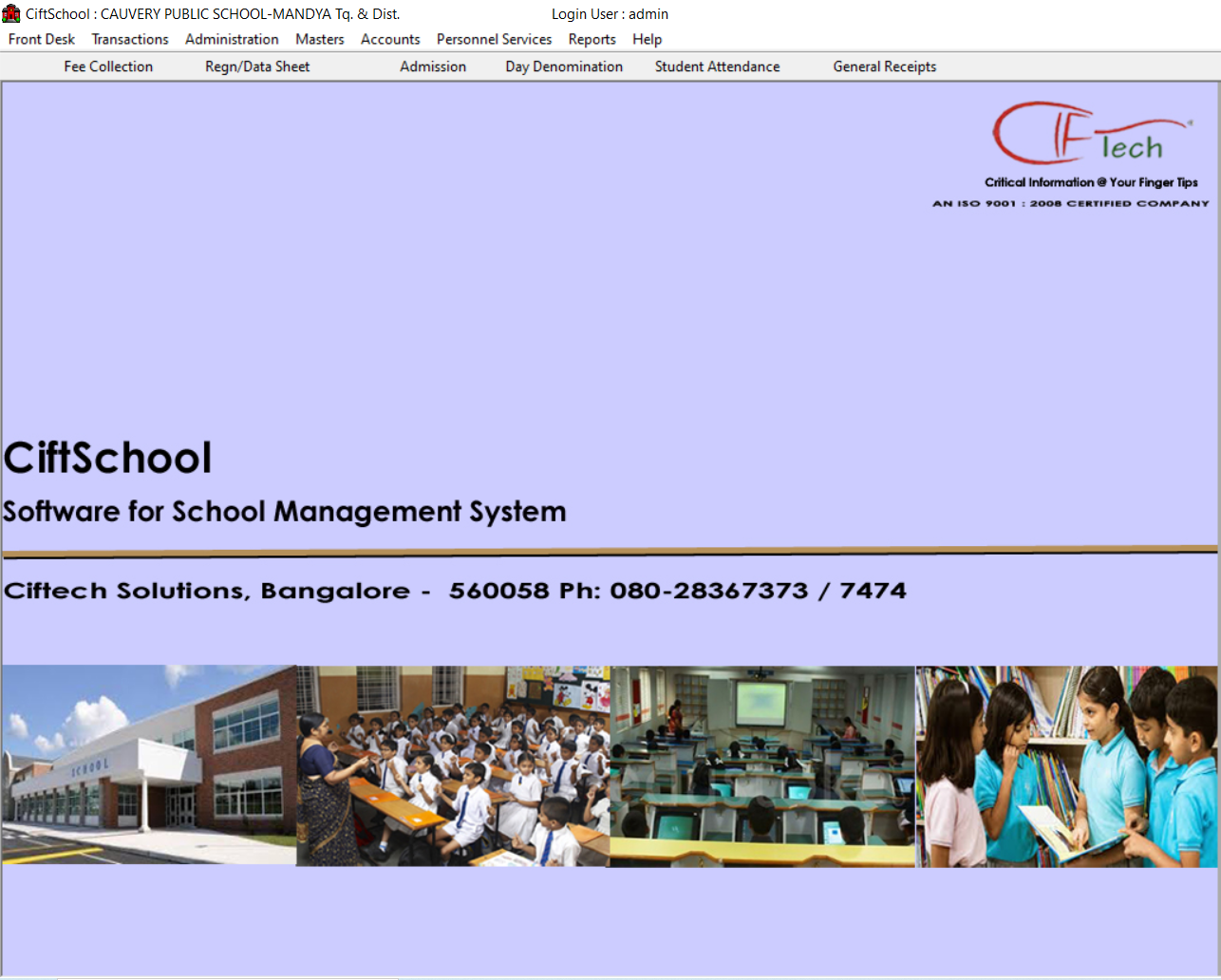1221x980 pixels.
Task: Open the Accounts menu
Action: [390, 39]
